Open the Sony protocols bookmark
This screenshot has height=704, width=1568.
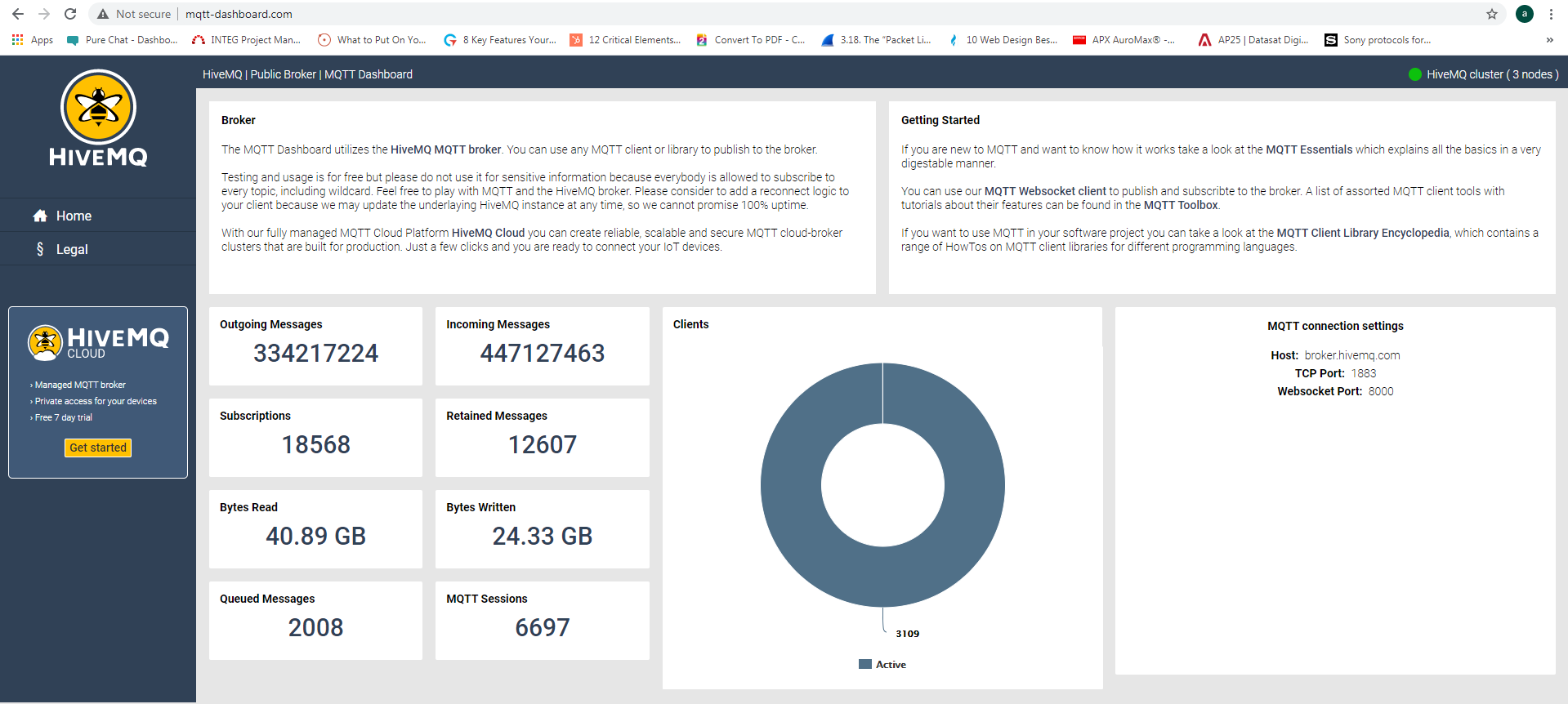(x=1378, y=39)
